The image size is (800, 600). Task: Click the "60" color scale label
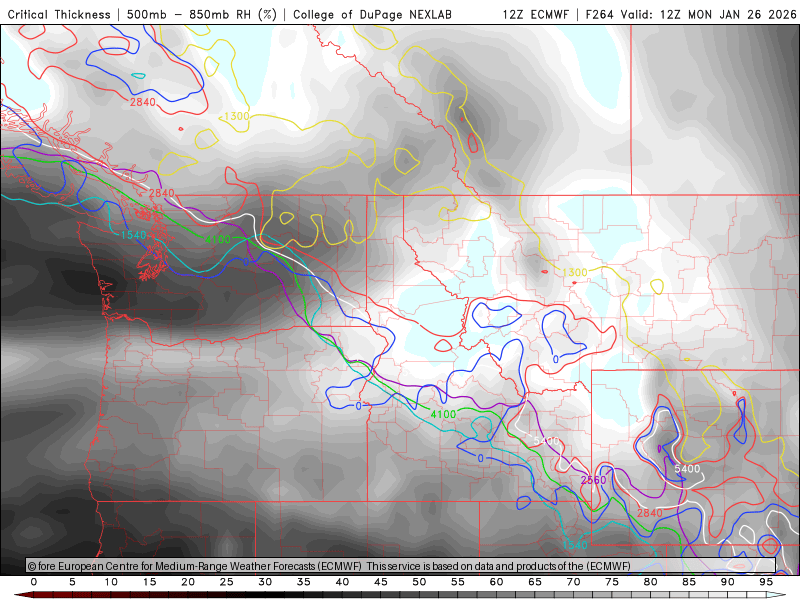click(496, 582)
